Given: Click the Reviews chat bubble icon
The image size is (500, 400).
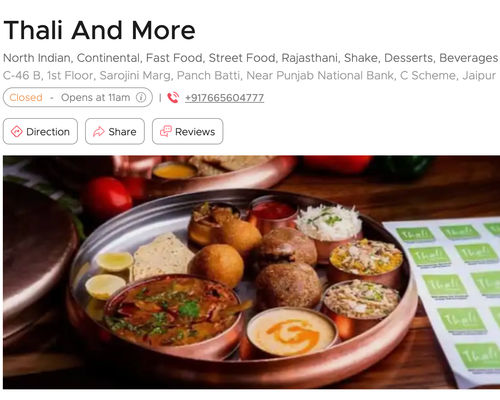Looking at the screenshot, I should pos(166,131).
